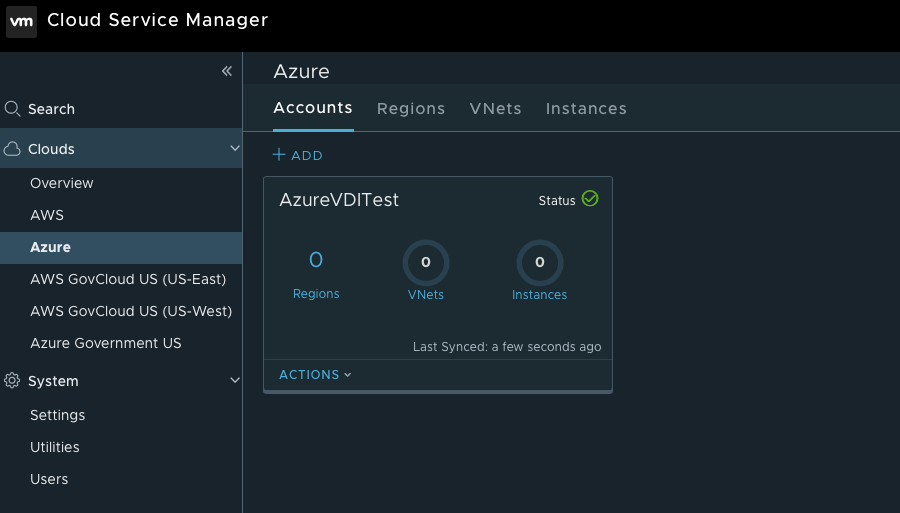Collapse the sidebar with double-chevron icon
Screen dimensions: 900x513
coord(227,71)
